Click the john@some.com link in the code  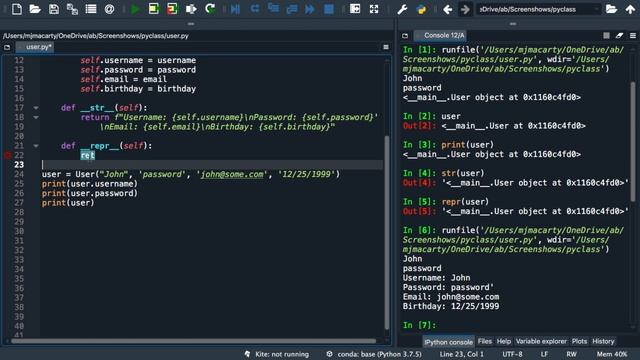coord(232,174)
